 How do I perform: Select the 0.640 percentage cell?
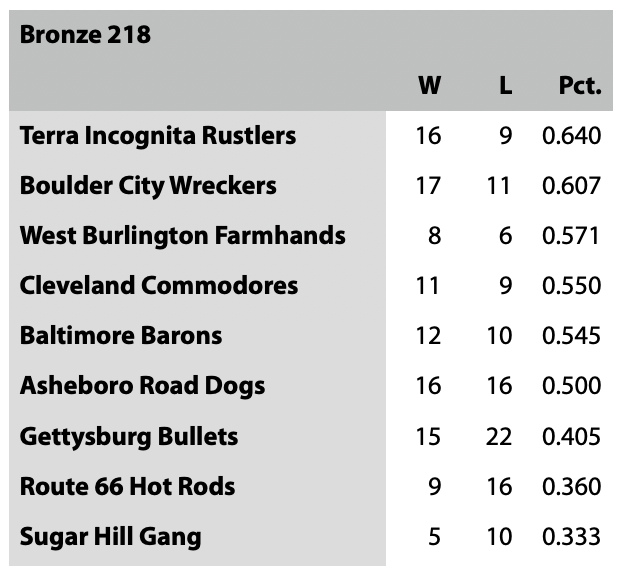coord(571,135)
